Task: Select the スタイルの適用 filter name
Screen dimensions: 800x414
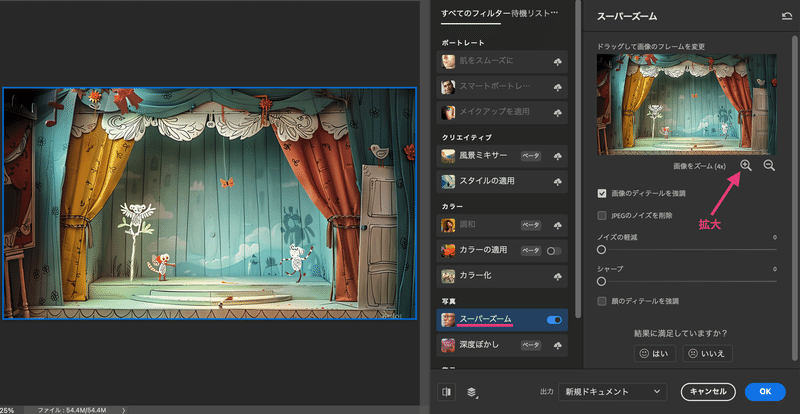Action: pos(487,181)
